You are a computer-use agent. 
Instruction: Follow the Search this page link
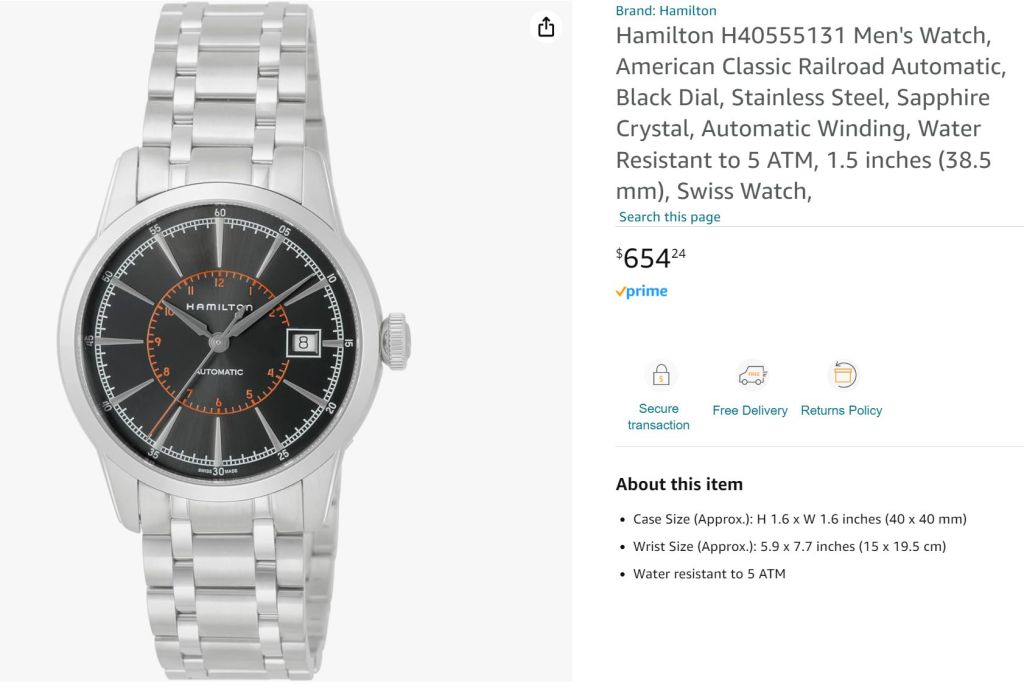tap(669, 217)
